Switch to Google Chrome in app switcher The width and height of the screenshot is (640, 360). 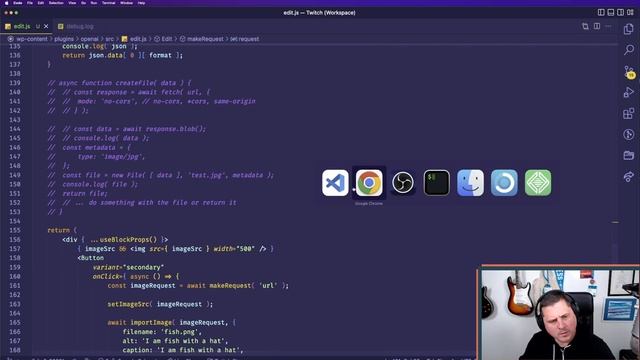click(x=369, y=183)
